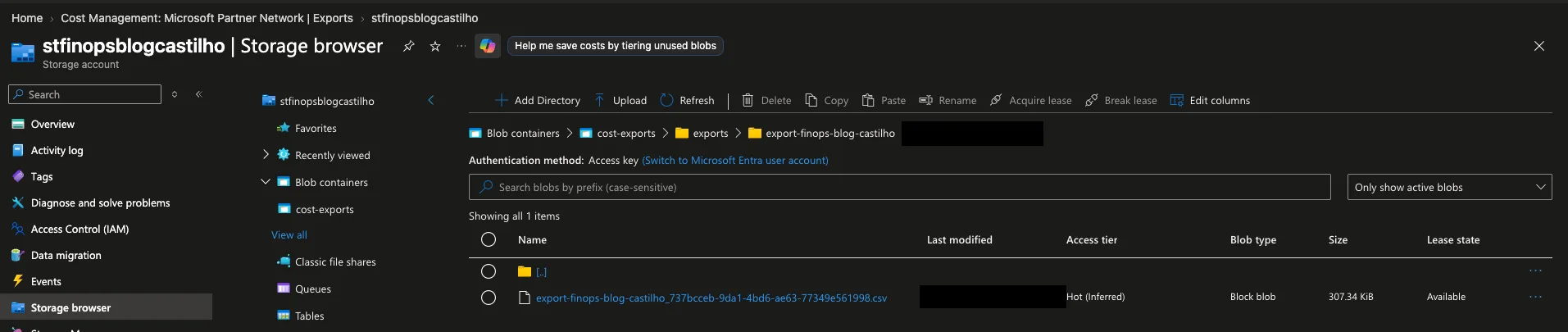Open more options for CSV blob row
The image size is (1568, 332).
(1535, 297)
